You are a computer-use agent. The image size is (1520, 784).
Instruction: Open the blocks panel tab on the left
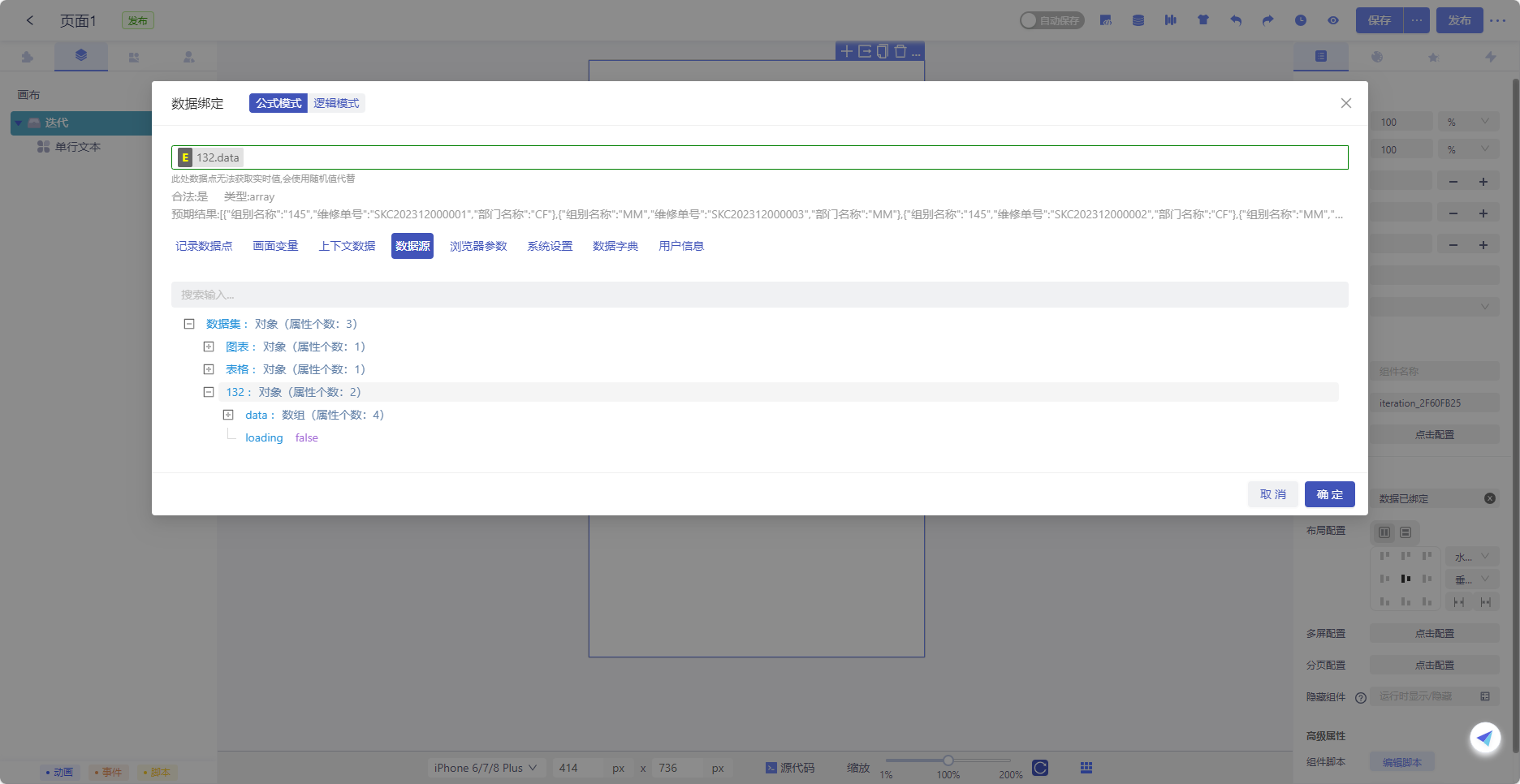(x=134, y=57)
